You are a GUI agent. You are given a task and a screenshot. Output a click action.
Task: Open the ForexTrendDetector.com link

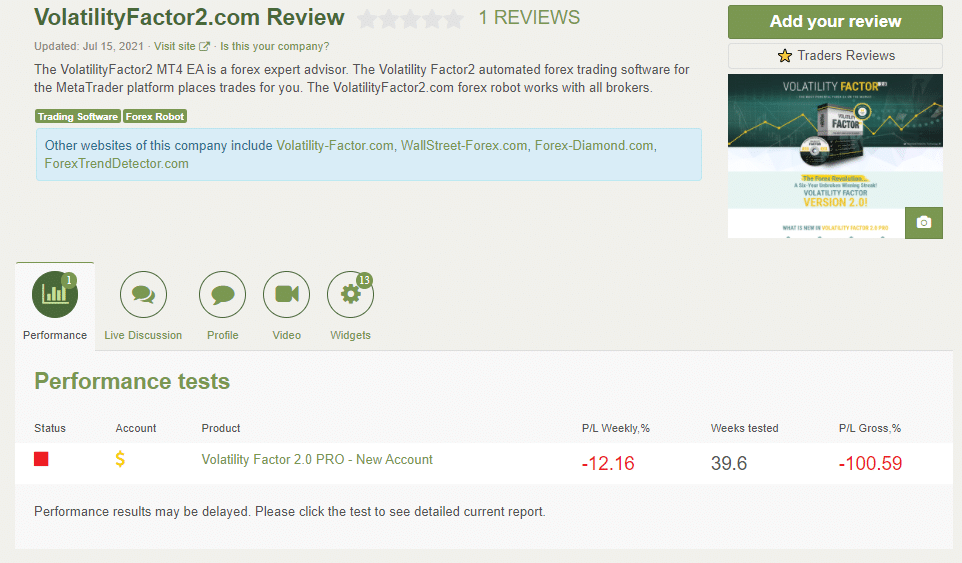[117, 164]
